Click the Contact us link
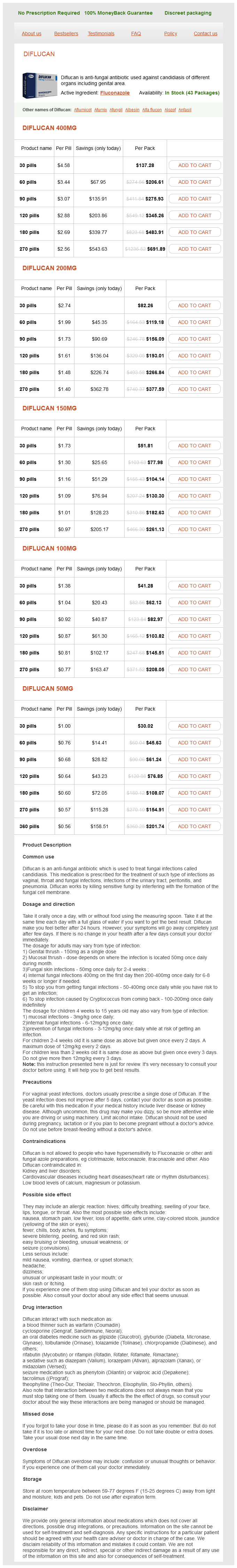The height and width of the screenshot is (1568, 237). tap(205, 33)
